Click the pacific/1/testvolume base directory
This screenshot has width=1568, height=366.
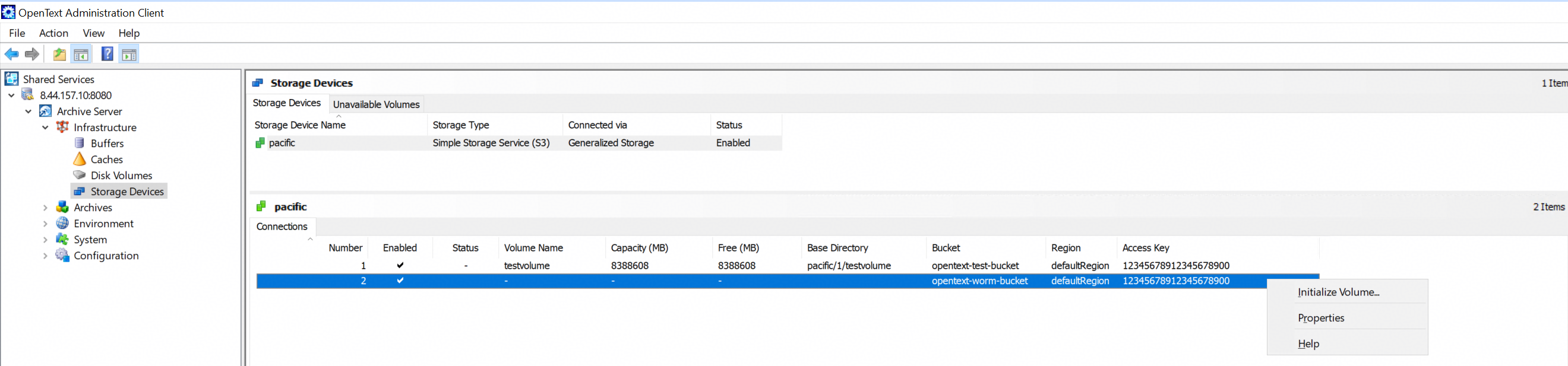pyautogui.click(x=849, y=265)
